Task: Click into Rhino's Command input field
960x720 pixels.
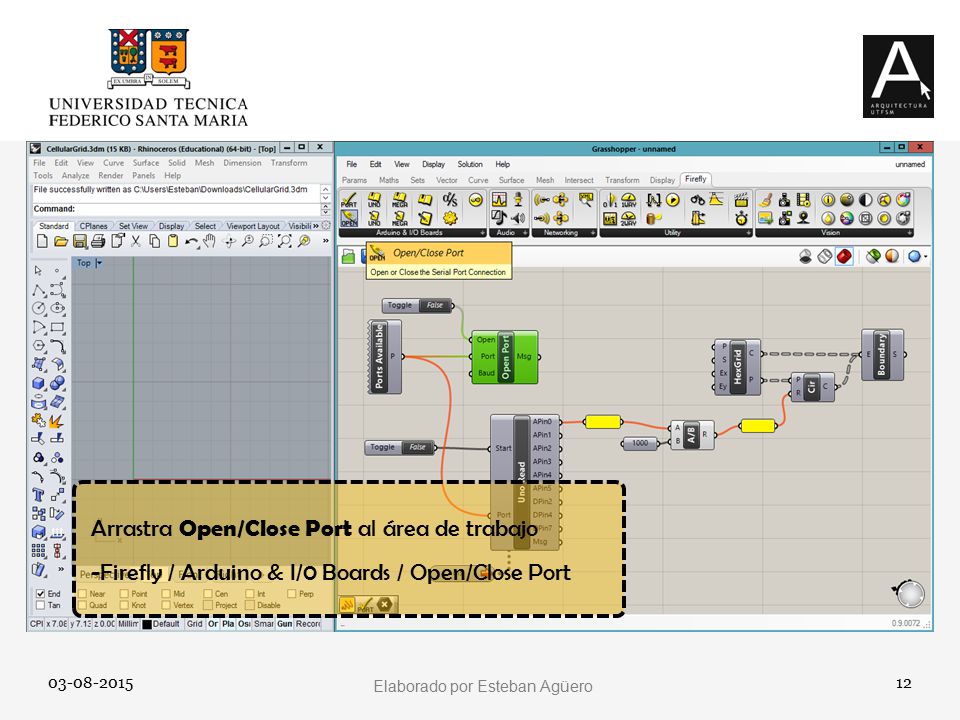Action: click(176, 209)
